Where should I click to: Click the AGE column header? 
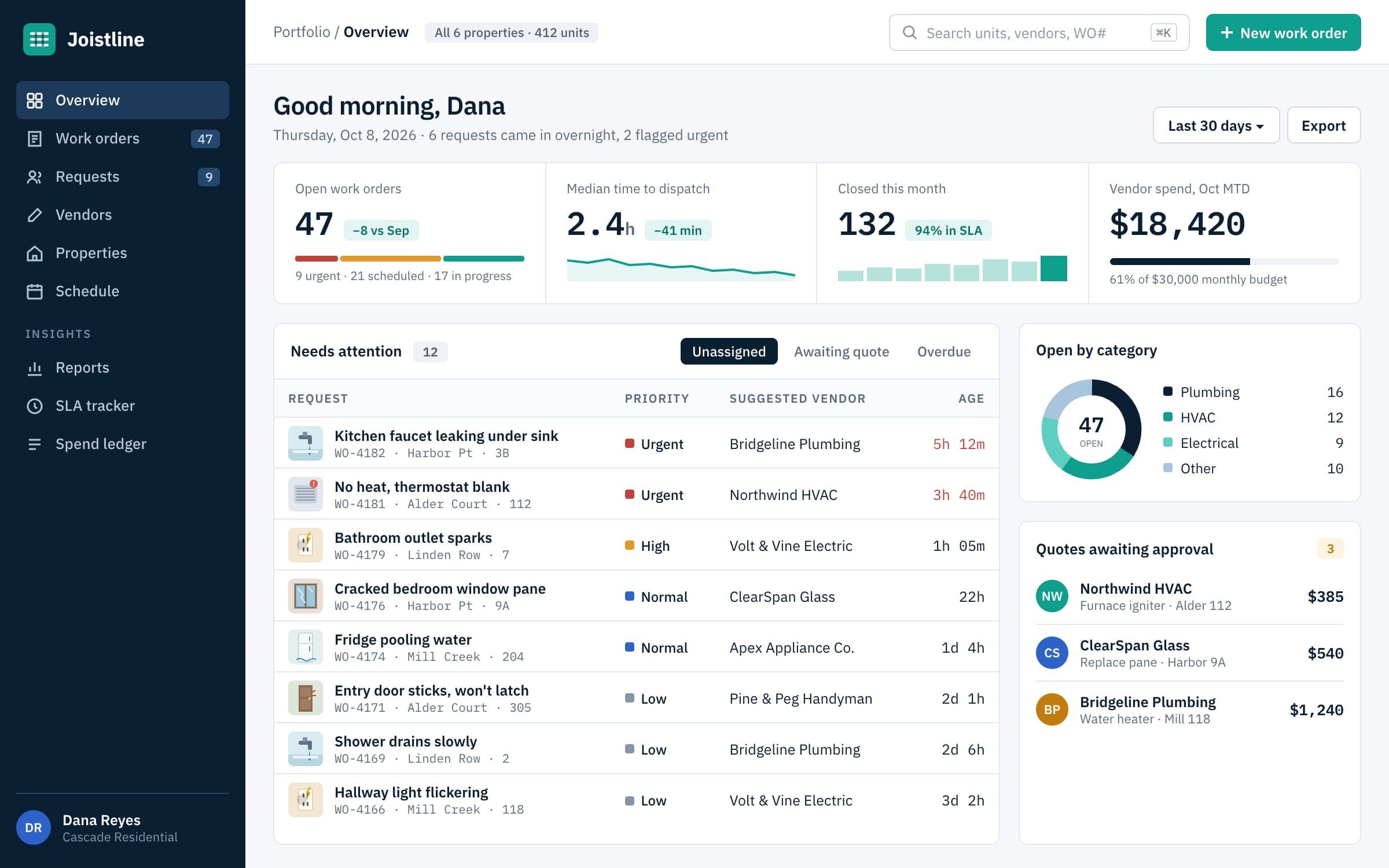pyautogui.click(x=971, y=398)
